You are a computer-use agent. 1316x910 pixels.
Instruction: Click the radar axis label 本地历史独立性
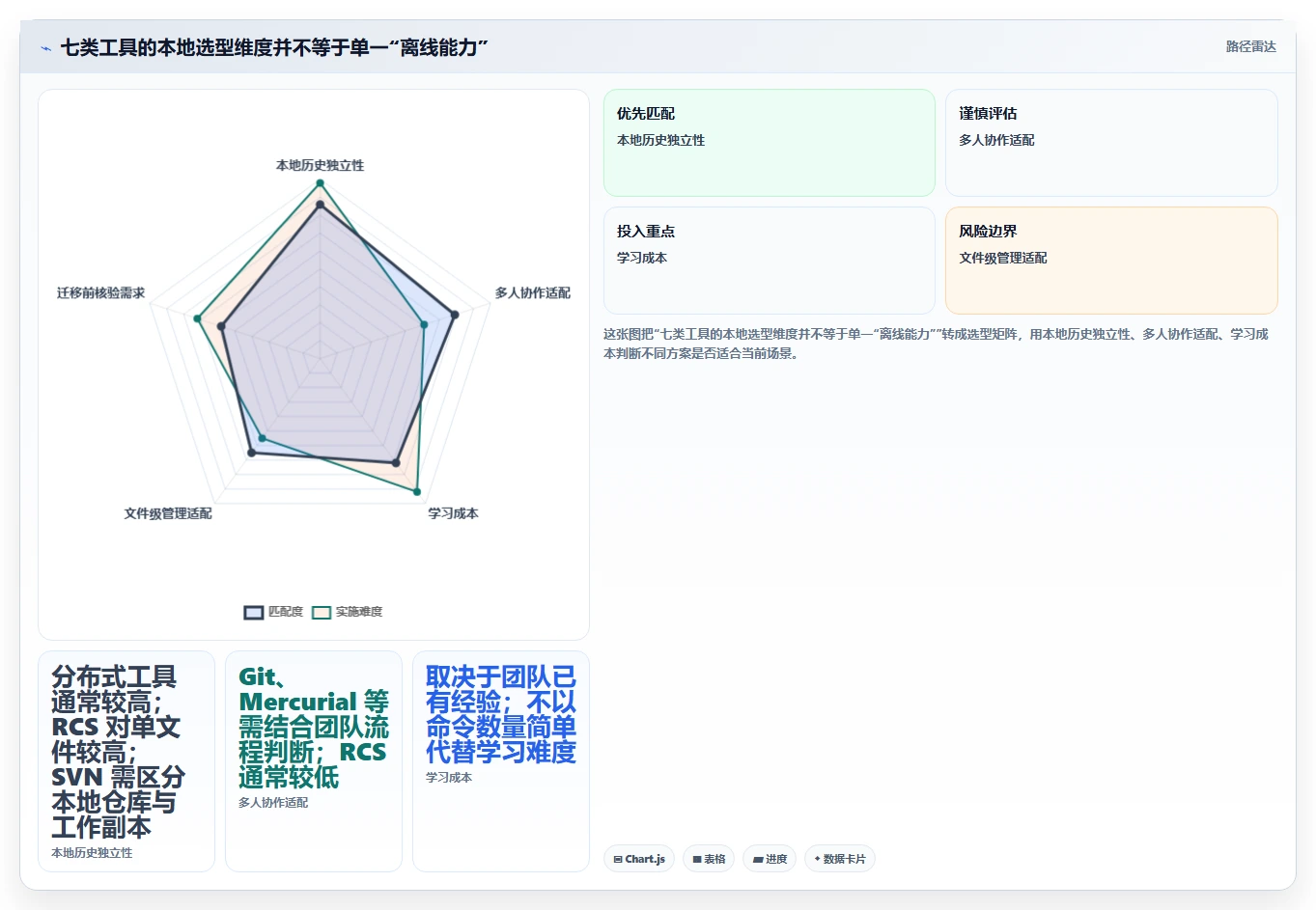(x=320, y=165)
